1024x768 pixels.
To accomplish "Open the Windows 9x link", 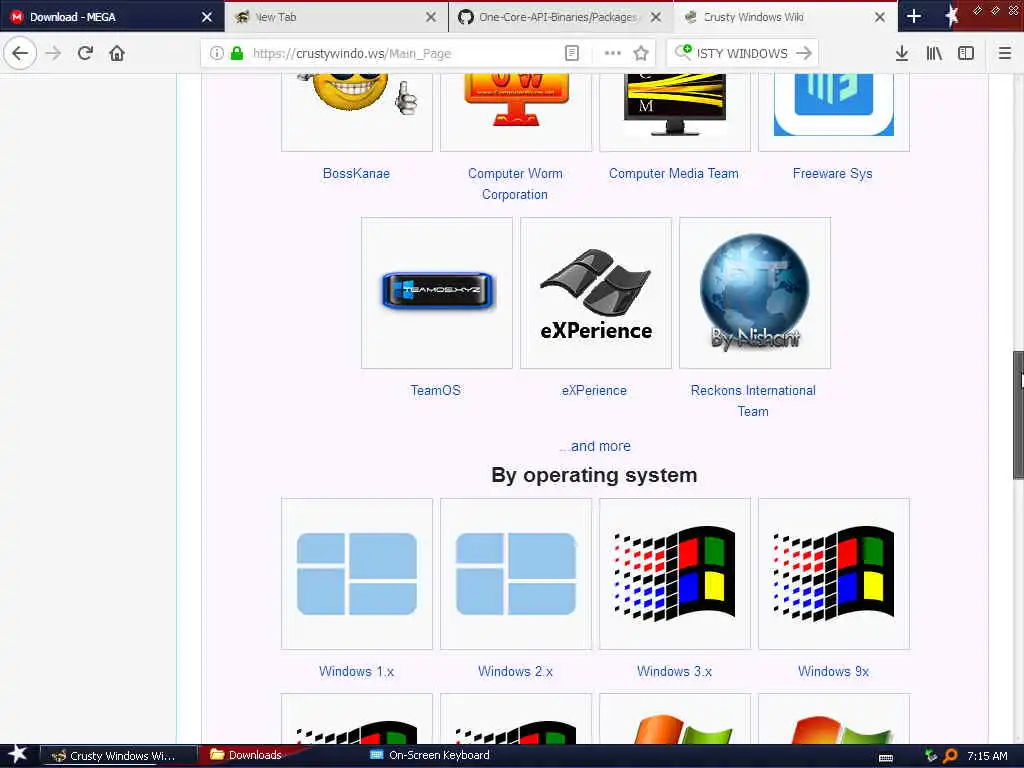I will [833, 671].
